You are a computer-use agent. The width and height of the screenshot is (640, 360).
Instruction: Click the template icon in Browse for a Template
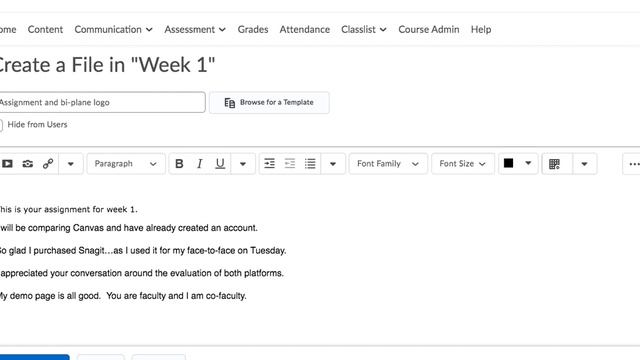click(x=230, y=103)
